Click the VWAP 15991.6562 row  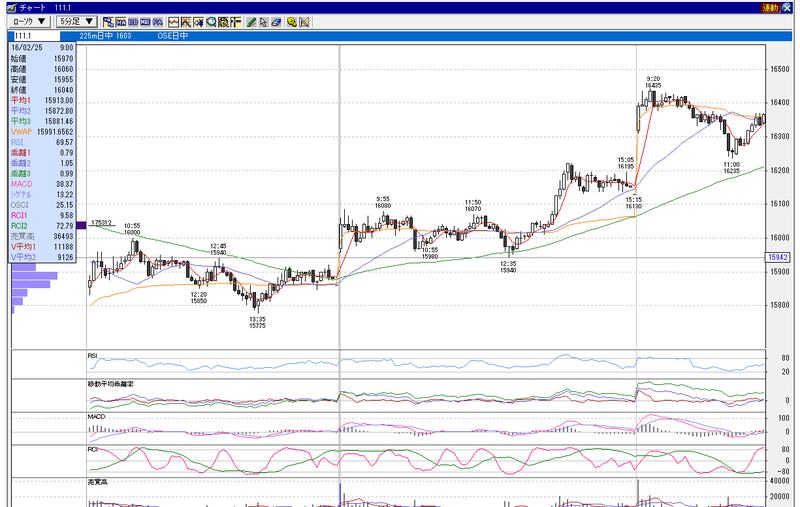pyautogui.click(x=42, y=132)
